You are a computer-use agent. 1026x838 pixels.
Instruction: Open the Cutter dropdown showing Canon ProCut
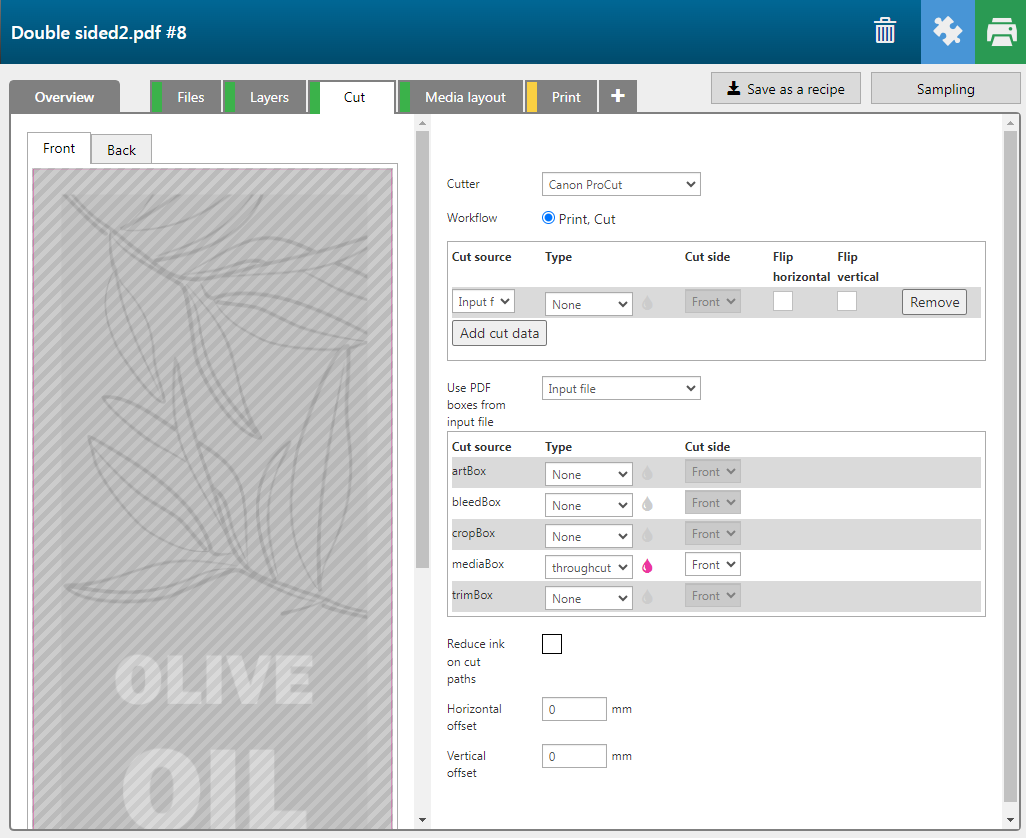[x=620, y=184]
